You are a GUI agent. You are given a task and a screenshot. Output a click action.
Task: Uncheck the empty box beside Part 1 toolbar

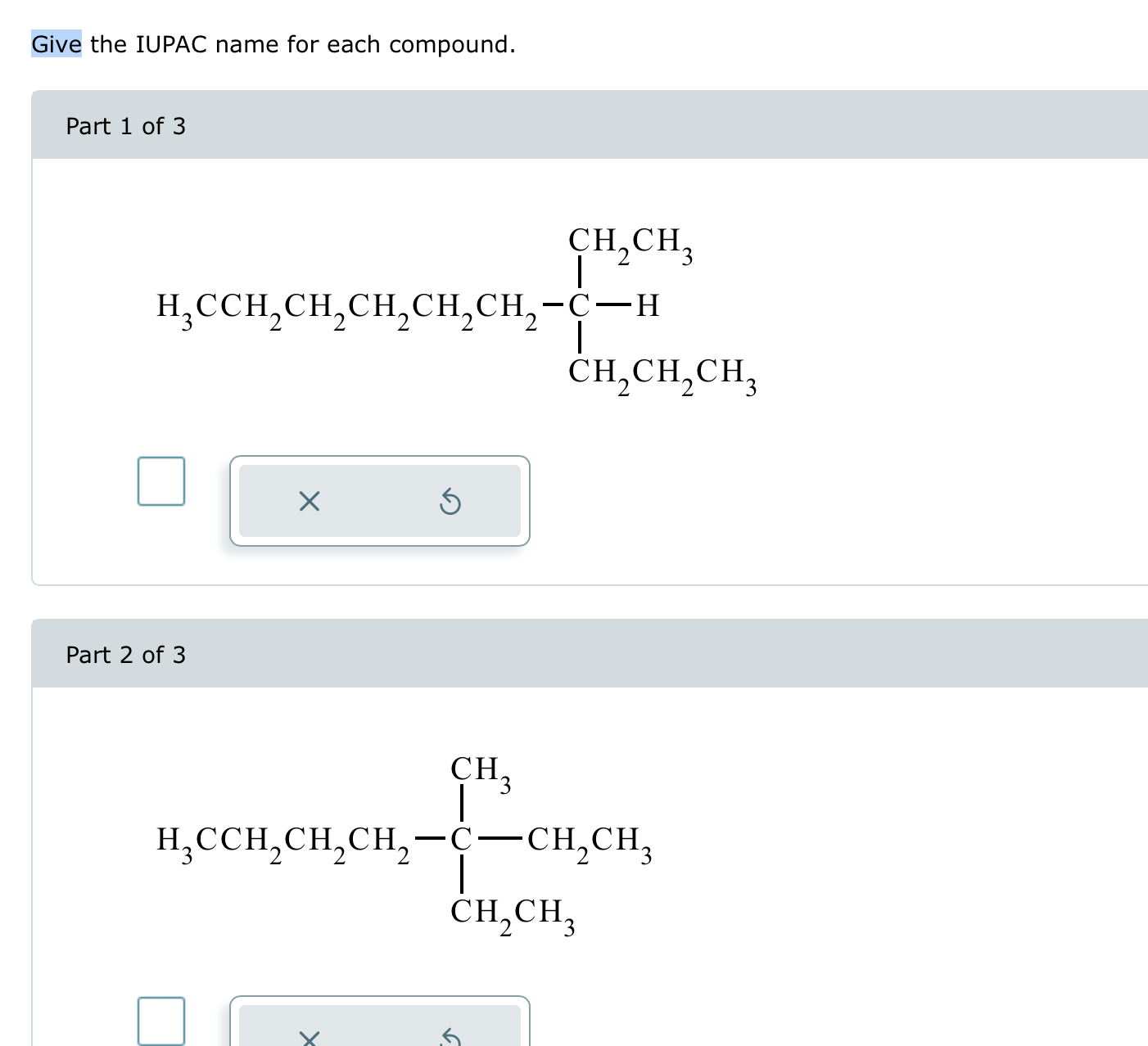pyautogui.click(x=160, y=483)
